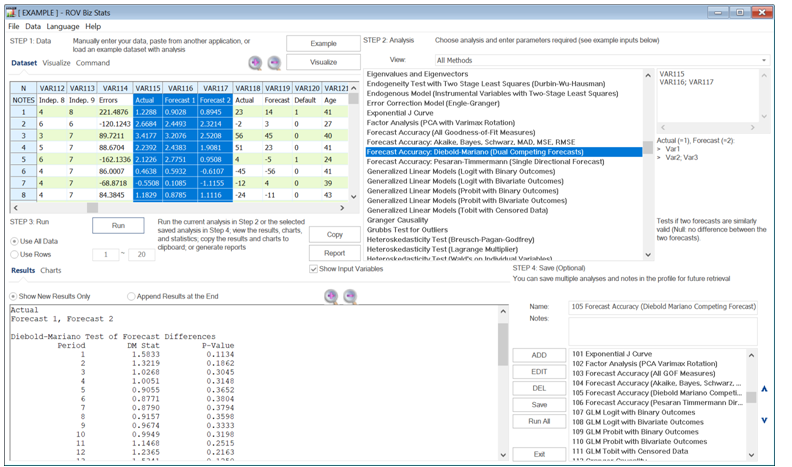This screenshot has height=467, width=792.
Task: Move saved analysis up with blue arrow
Action: [x=764, y=389]
